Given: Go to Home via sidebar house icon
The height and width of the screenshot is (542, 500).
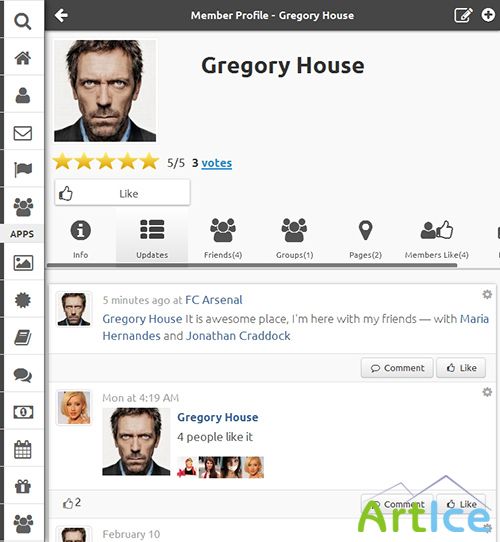Looking at the screenshot, I should (23, 58).
